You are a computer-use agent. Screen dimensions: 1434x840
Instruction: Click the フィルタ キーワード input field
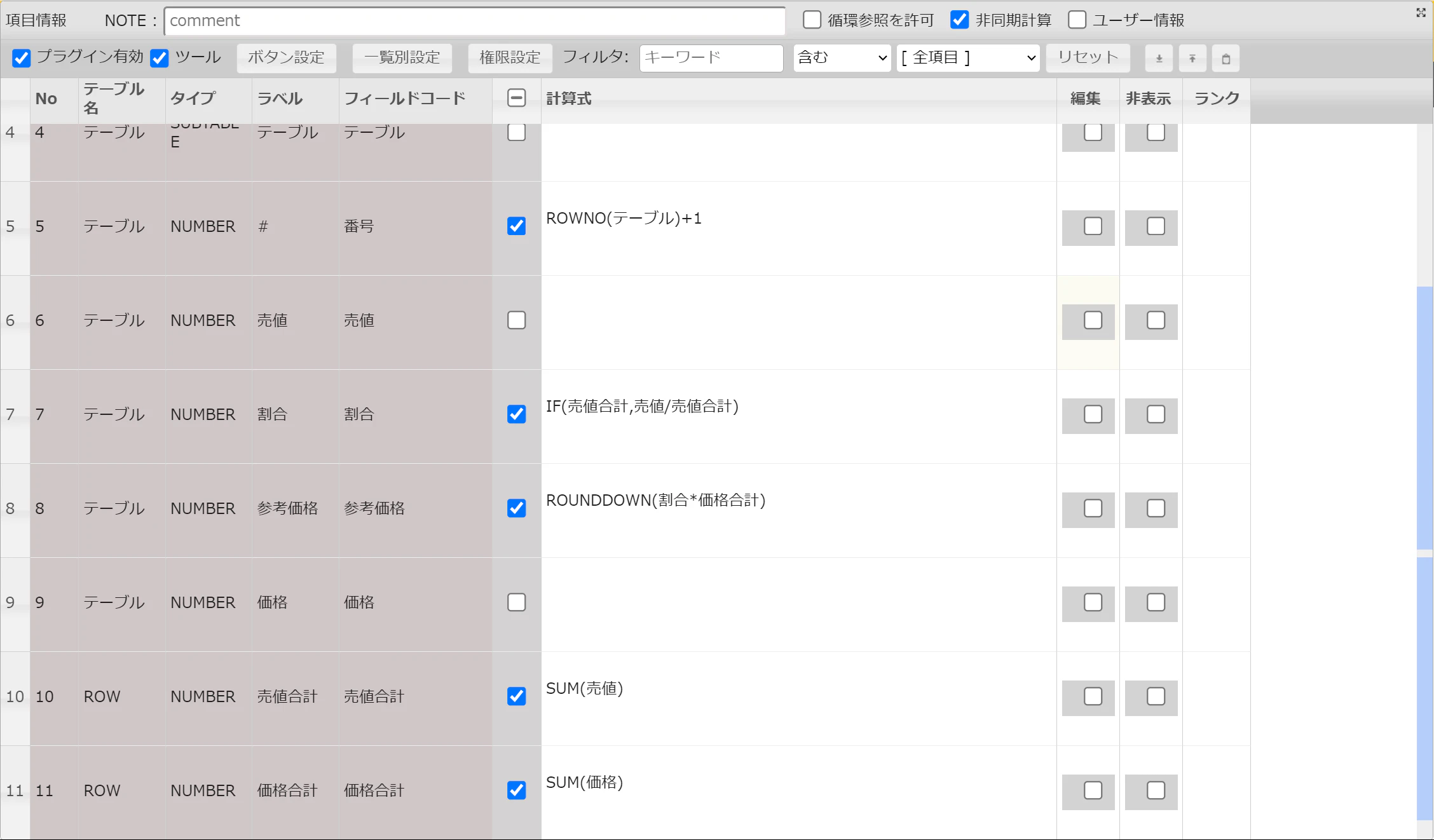click(x=711, y=58)
